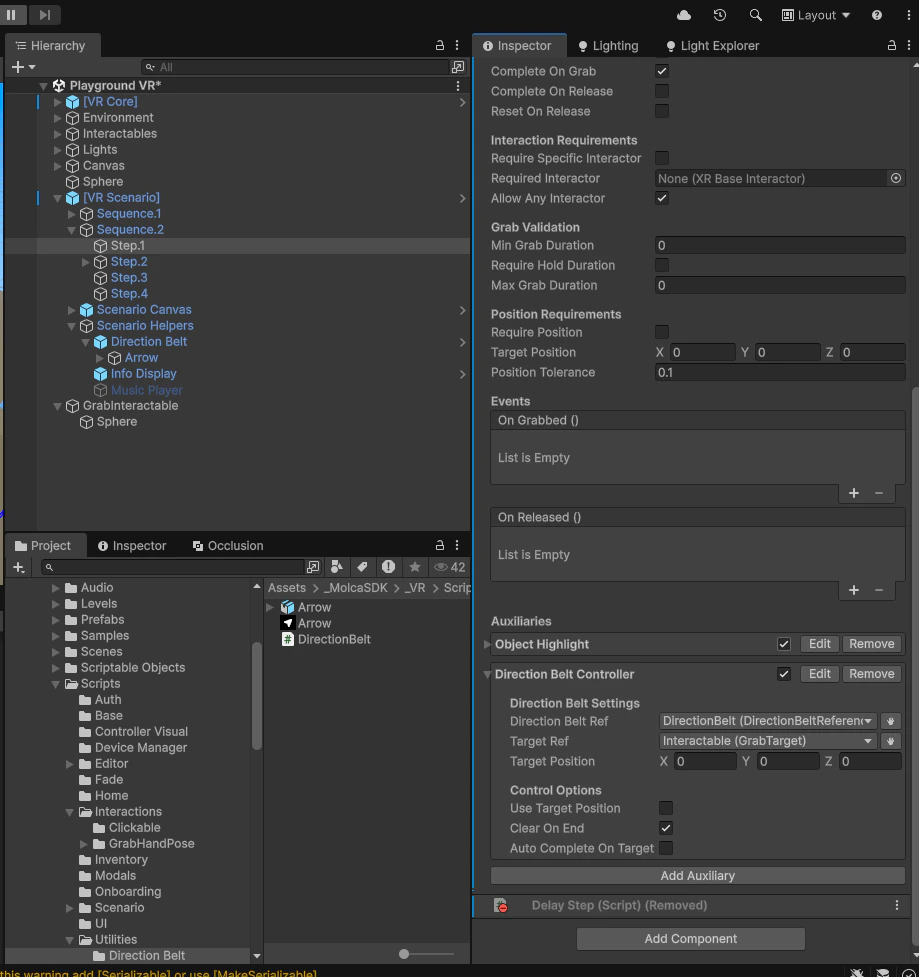Click the Hierarchy create plus dropdown

(x=23, y=67)
